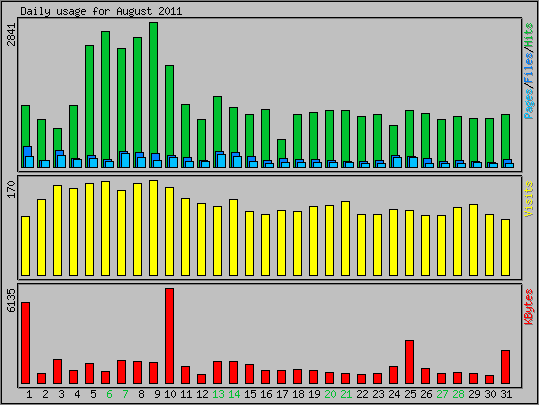Click the green day 6 axis label

tap(109, 394)
